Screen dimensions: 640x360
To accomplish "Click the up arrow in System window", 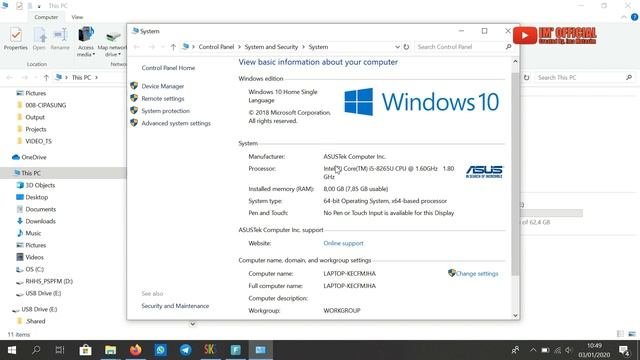I will pos(173,47).
